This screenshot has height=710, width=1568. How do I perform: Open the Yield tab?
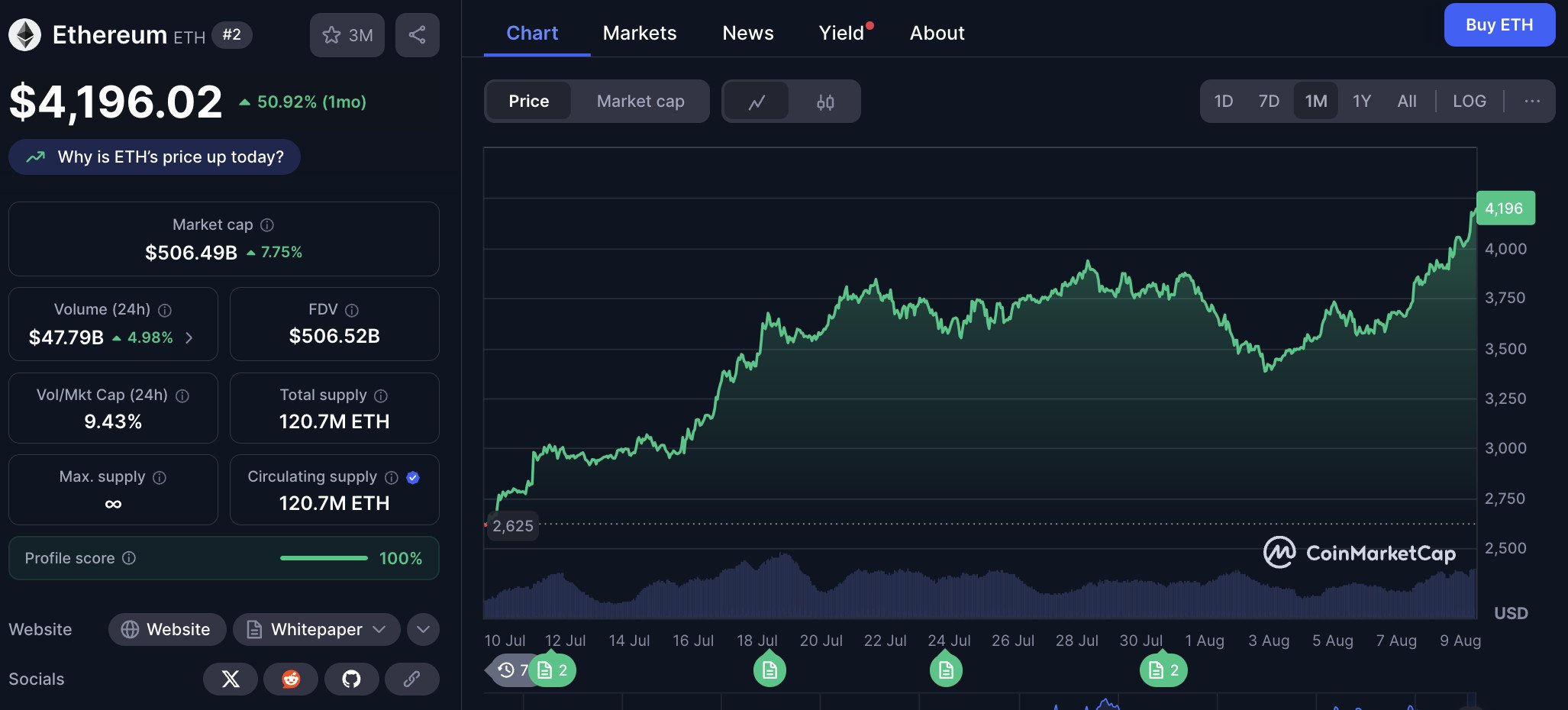(842, 33)
